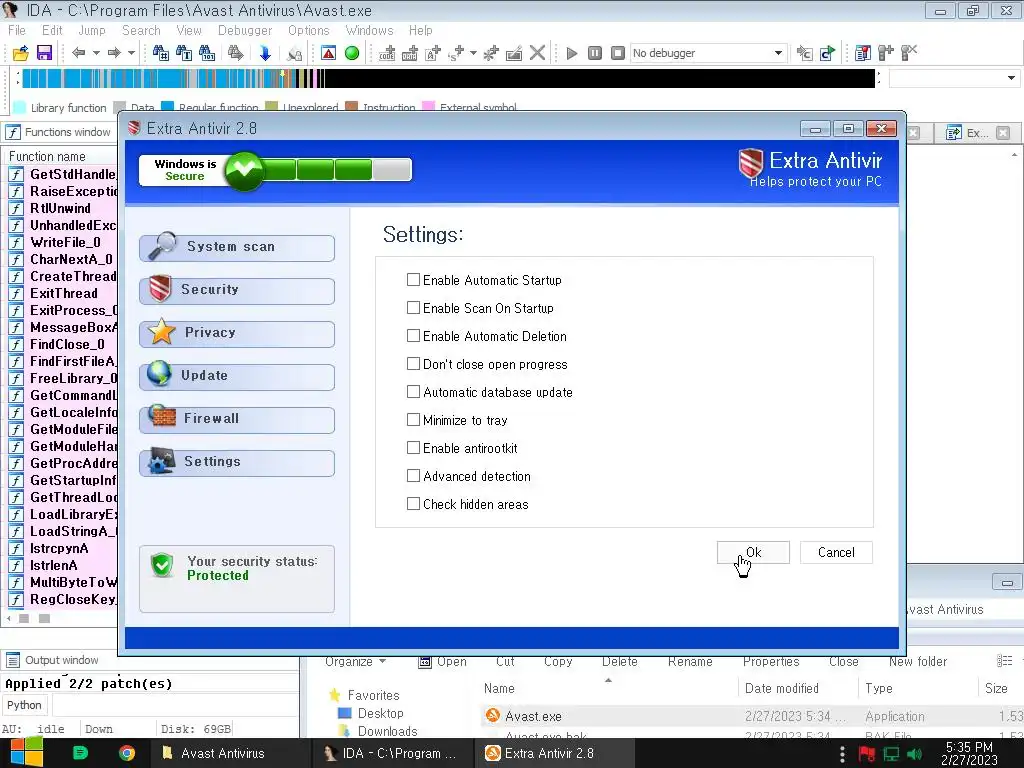Open IDA Jump menu
Screen dimensions: 1024x768
click(91, 31)
